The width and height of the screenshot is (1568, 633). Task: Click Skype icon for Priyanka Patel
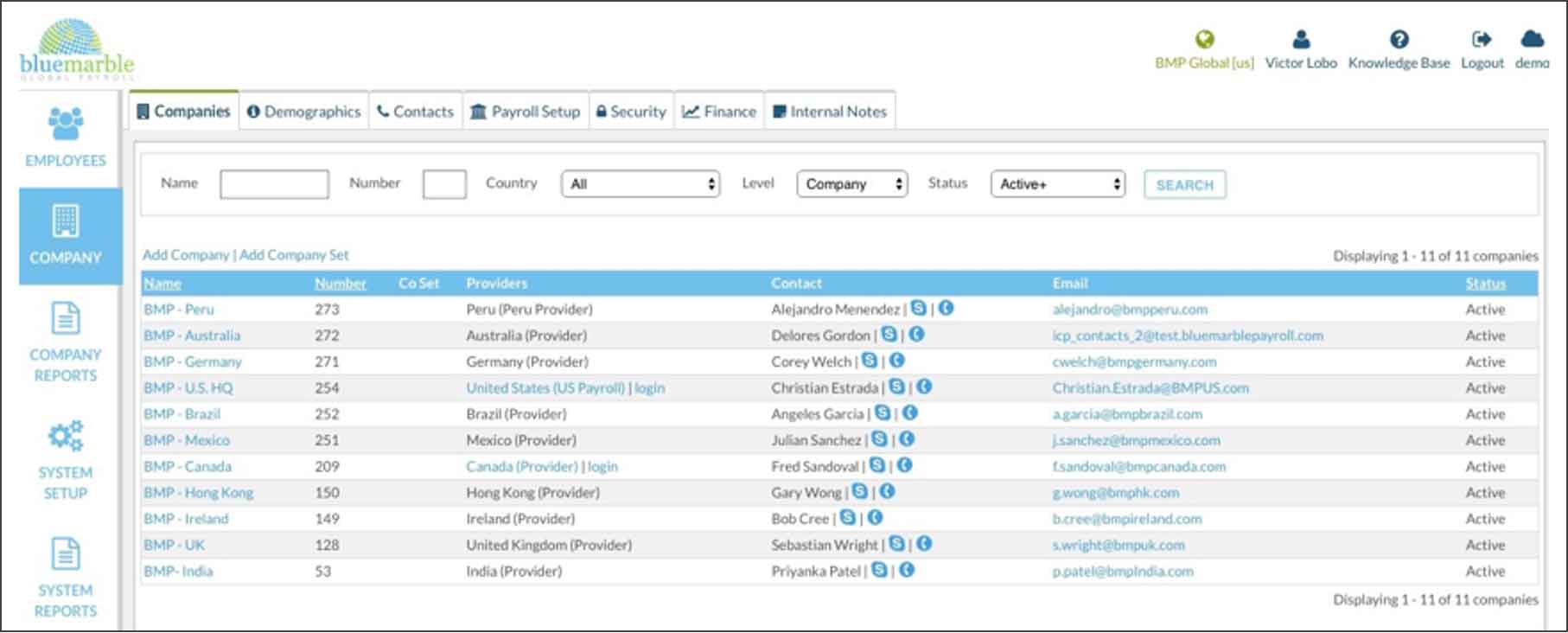coord(879,570)
